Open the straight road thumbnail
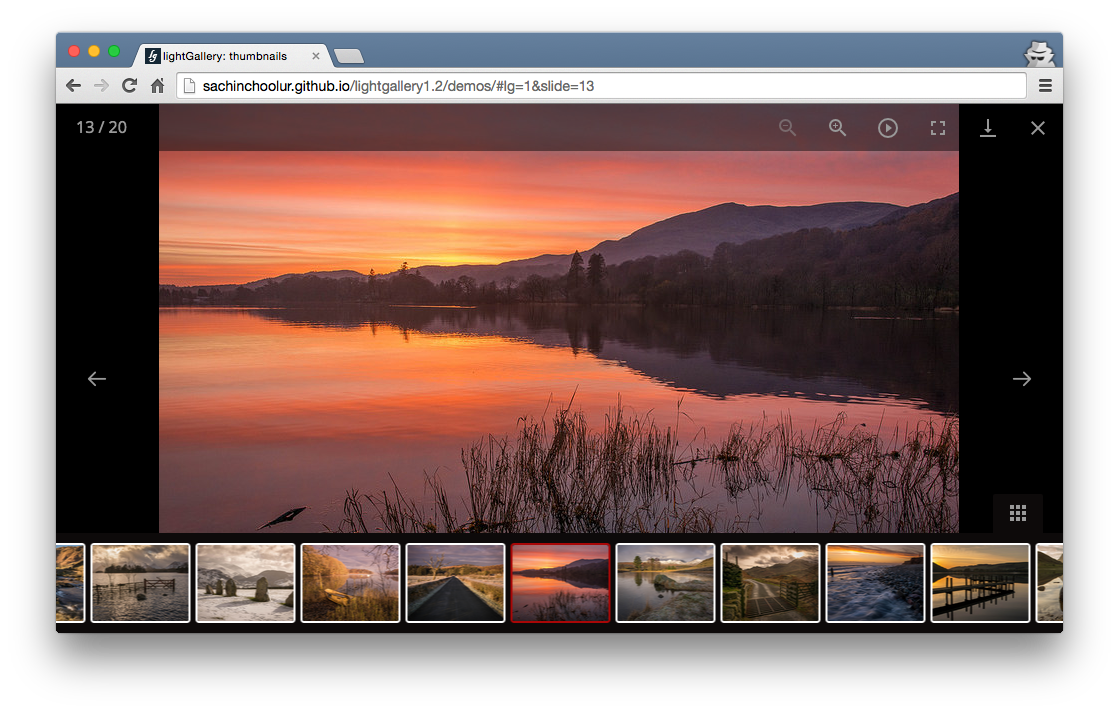The width and height of the screenshot is (1119, 713). [456, 583]
